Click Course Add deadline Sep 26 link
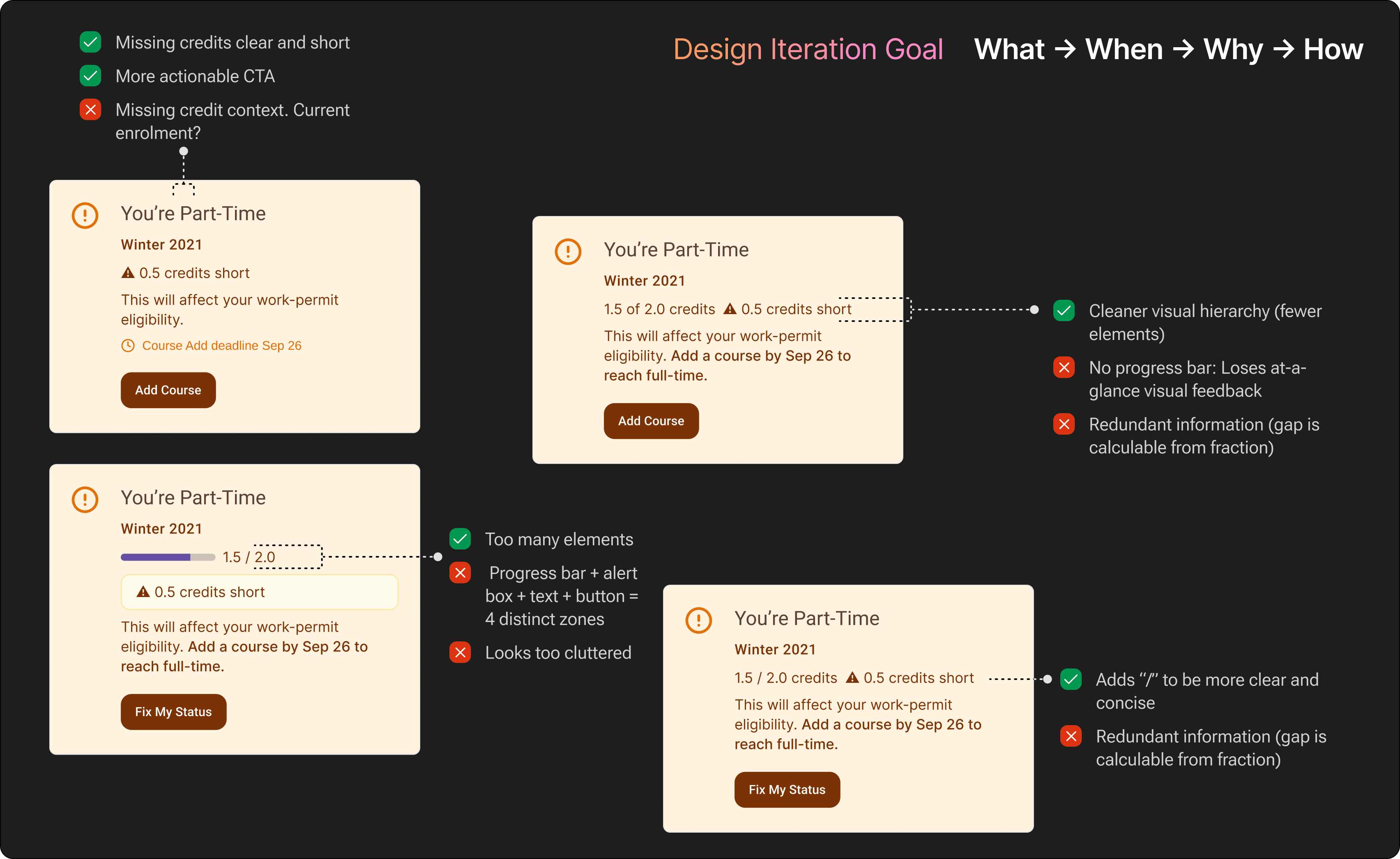 coord(222,345)
